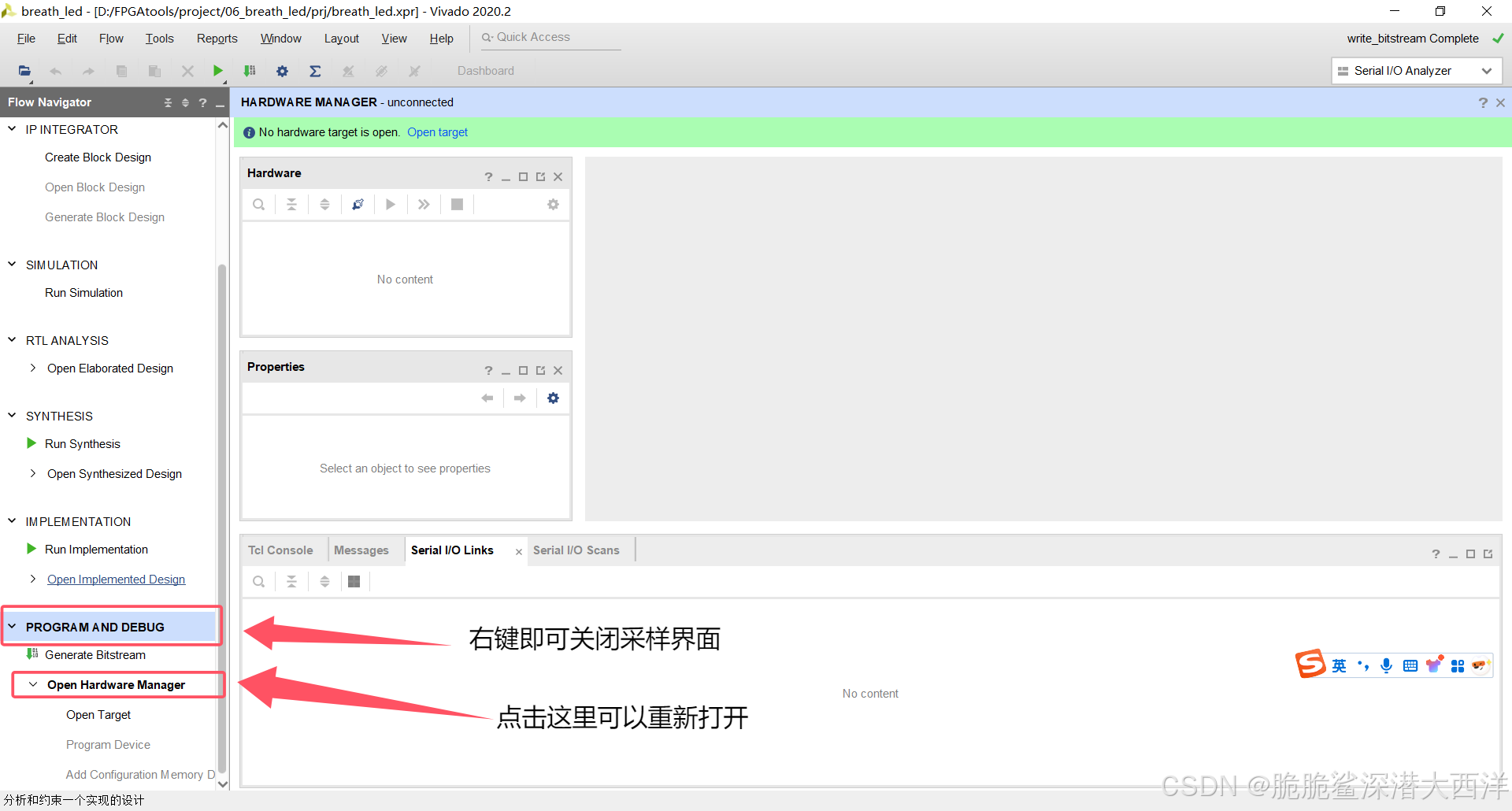Click the Properties back arrow

[x=487, y=398]
